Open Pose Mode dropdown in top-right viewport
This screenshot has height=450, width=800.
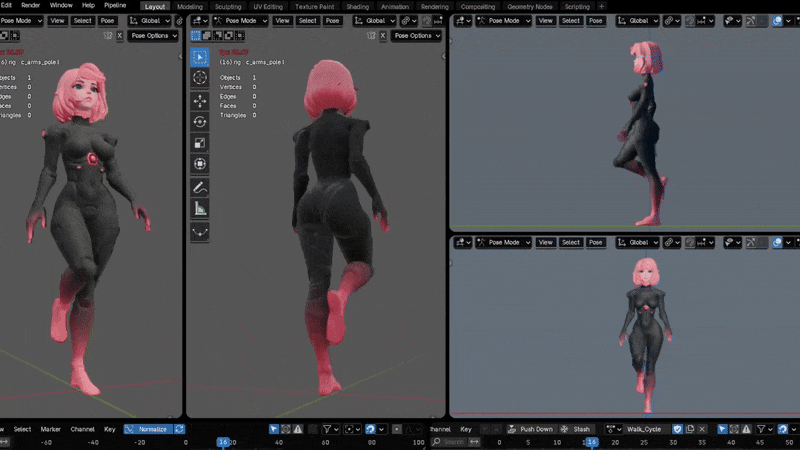point(504,21)
